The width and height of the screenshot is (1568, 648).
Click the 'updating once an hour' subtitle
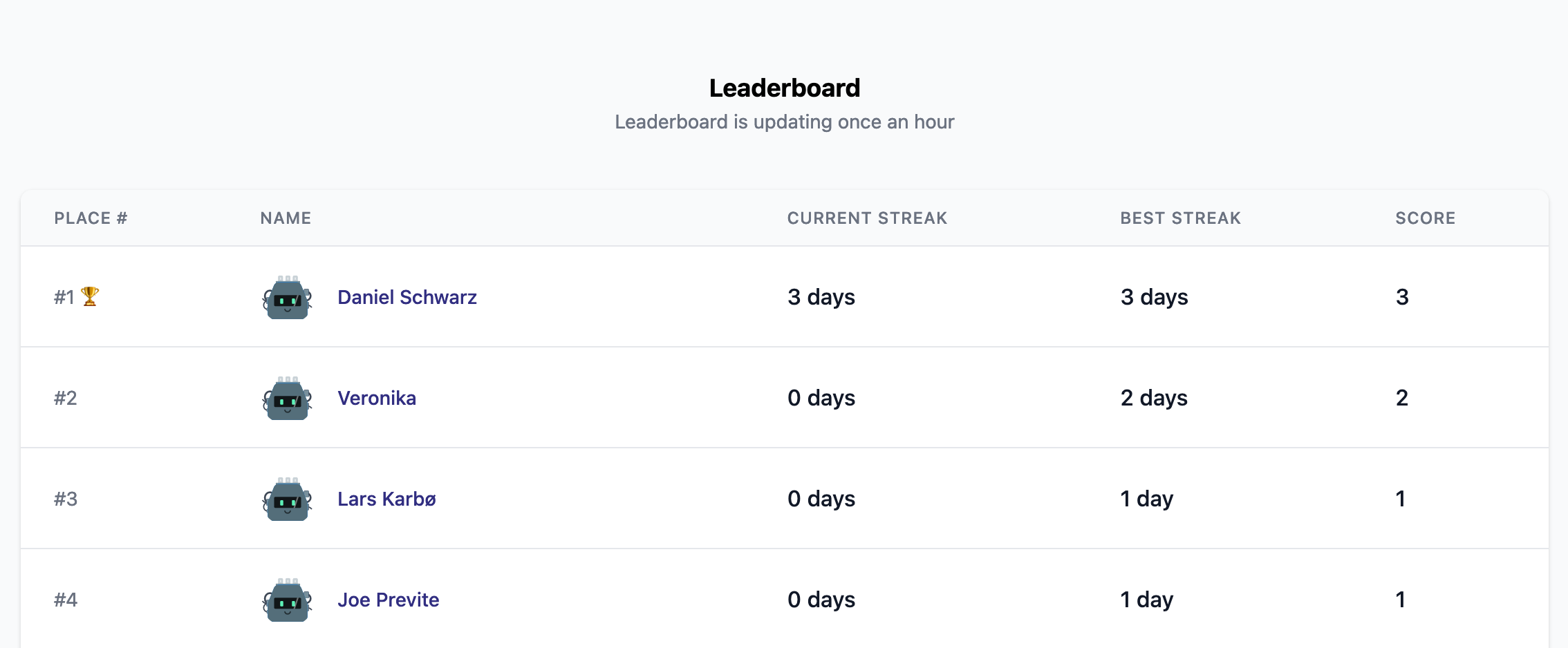coord(785,122)
